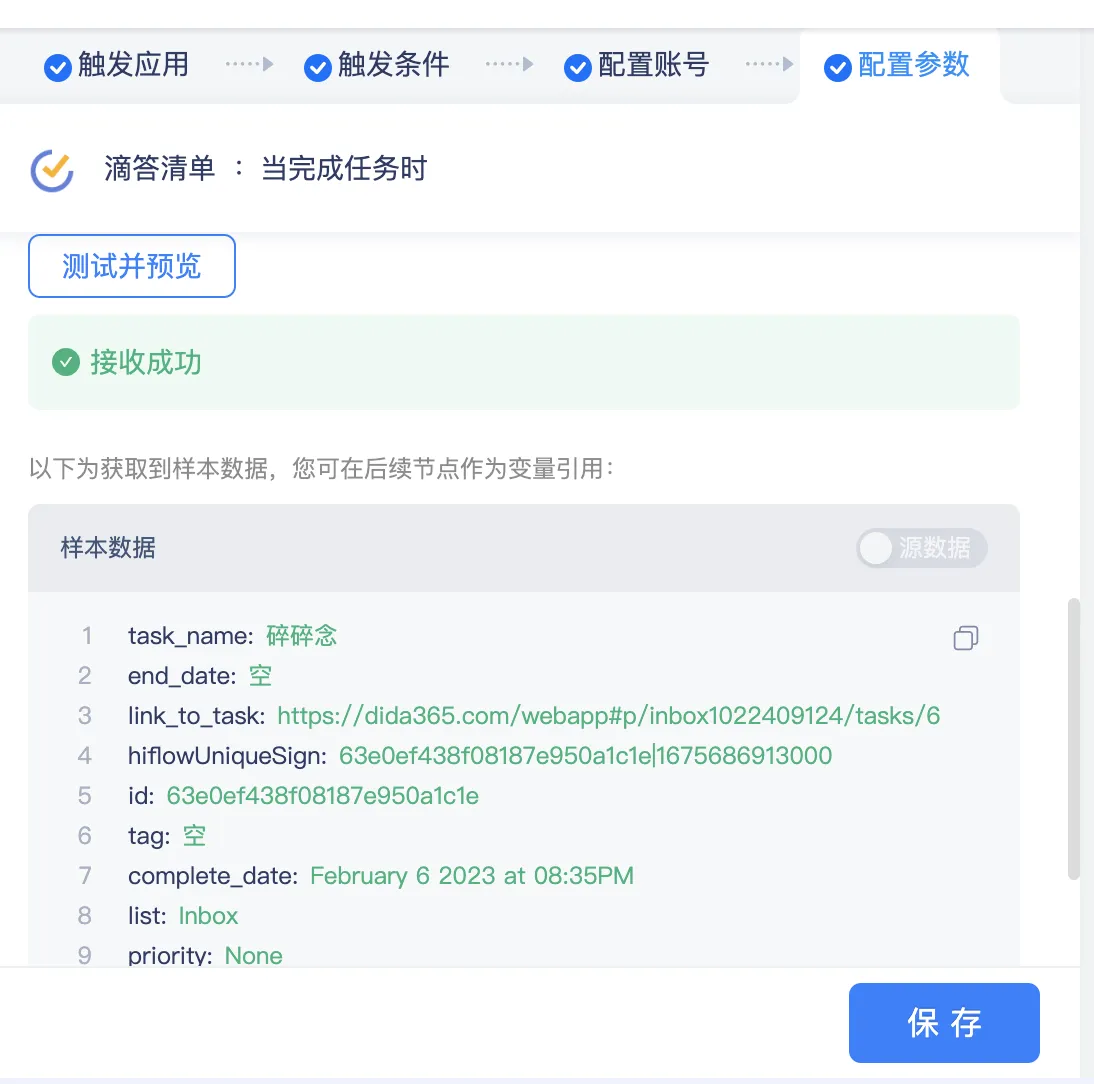Click the priority value None
Image resolution: width=1094 pixels, height=1084 pixels.
253,956
